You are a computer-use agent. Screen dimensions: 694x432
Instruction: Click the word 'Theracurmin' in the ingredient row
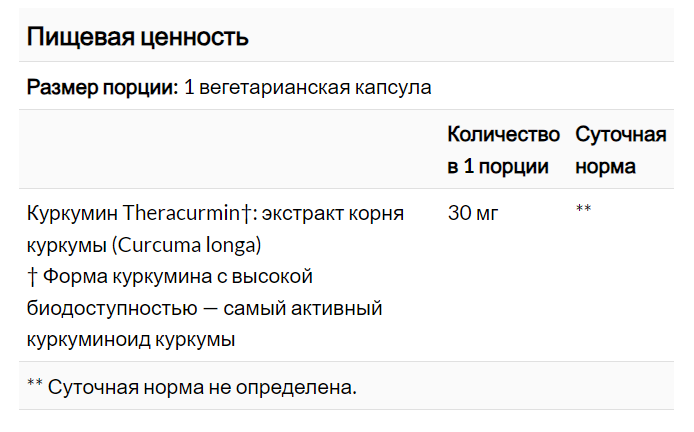[x=181, y=213]
